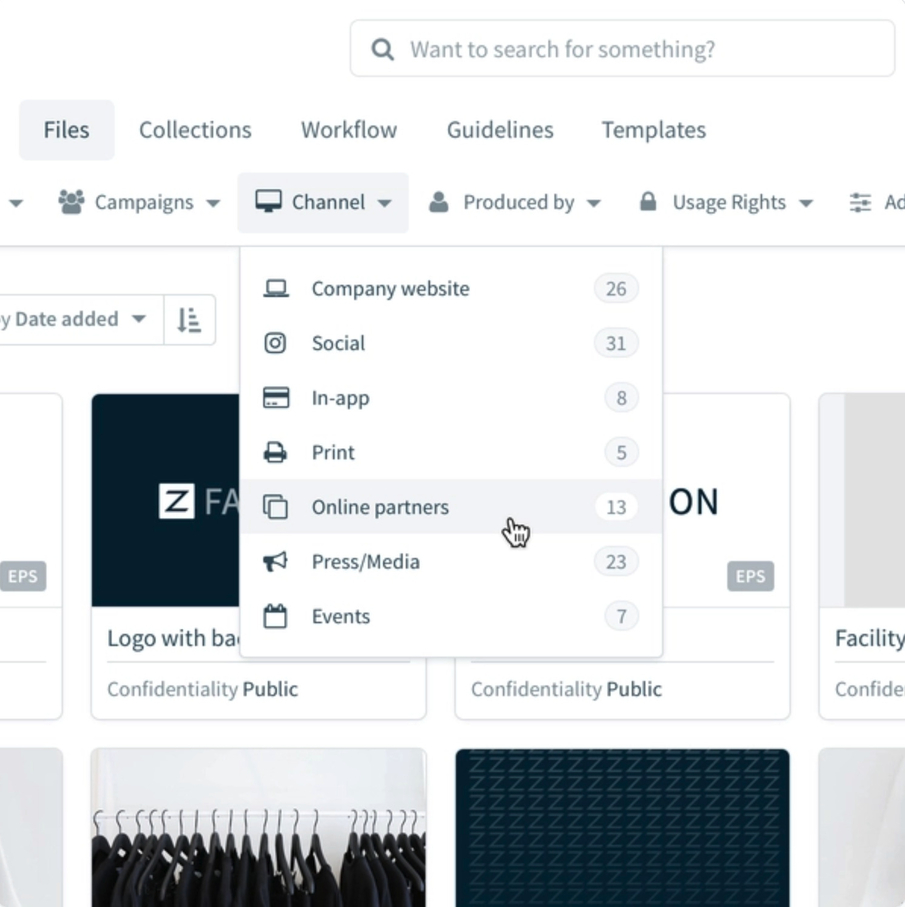Open the Facility file title
Screen dimensions: 905x907
pyautogui.click(x=869, y=638)
